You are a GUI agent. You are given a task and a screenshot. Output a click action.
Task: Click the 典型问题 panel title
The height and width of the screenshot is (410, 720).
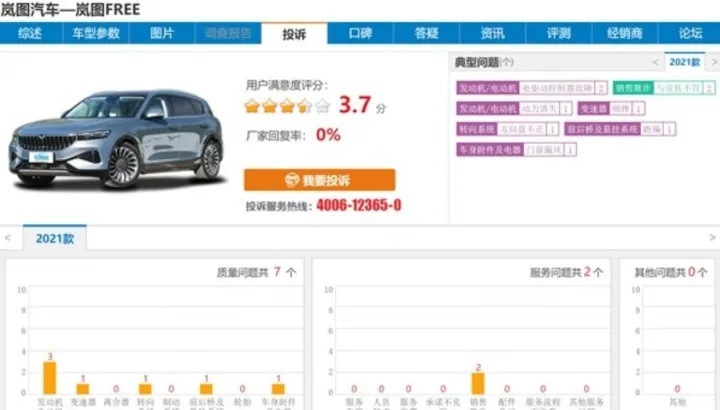tap(484, 62)
